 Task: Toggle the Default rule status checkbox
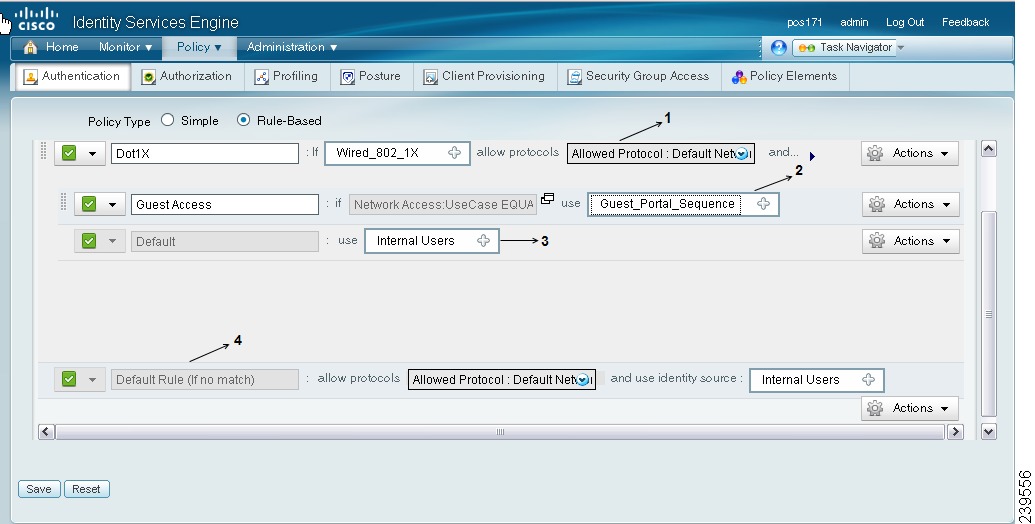[88, 241]
